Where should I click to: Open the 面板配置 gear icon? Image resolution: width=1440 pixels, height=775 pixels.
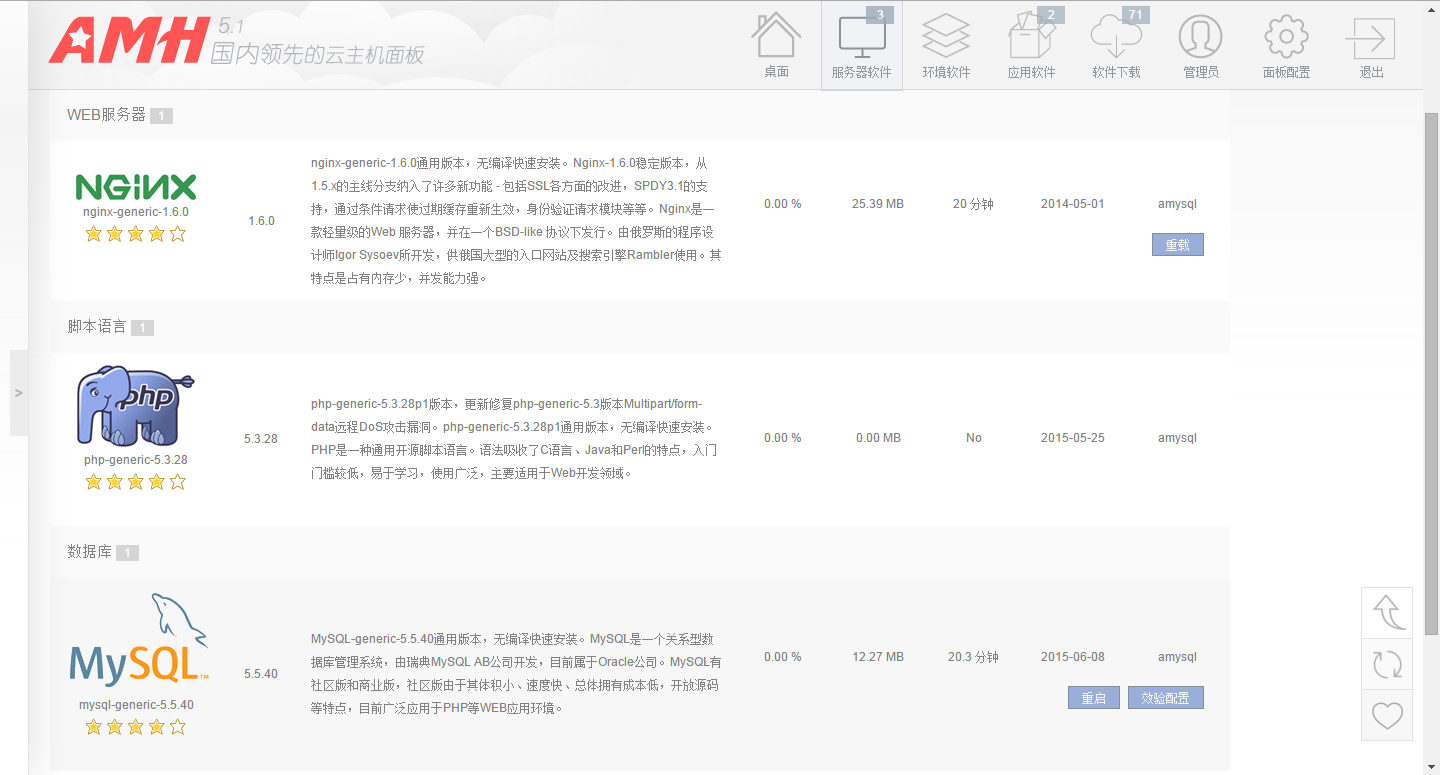(x=1286, y=38)
